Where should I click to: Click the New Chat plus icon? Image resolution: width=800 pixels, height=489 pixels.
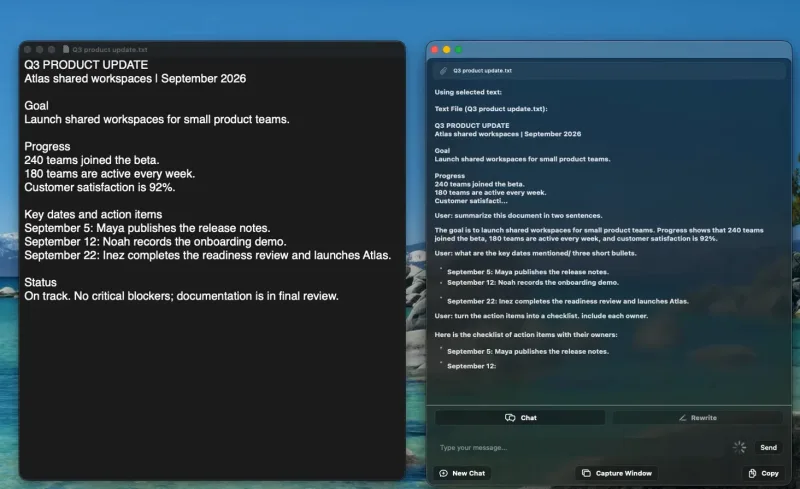(443, 473)
